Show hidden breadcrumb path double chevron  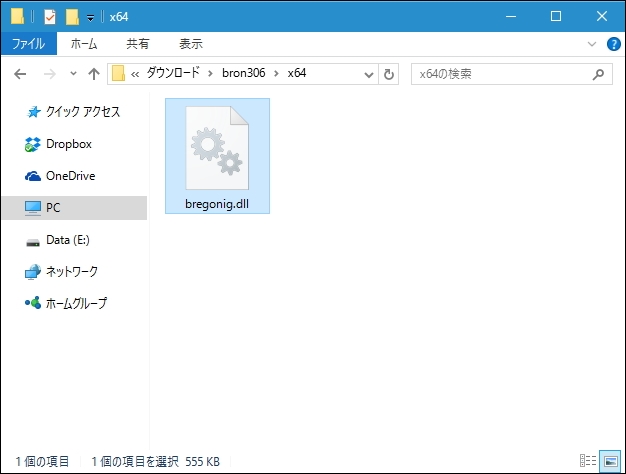click(x=135, y=74)
